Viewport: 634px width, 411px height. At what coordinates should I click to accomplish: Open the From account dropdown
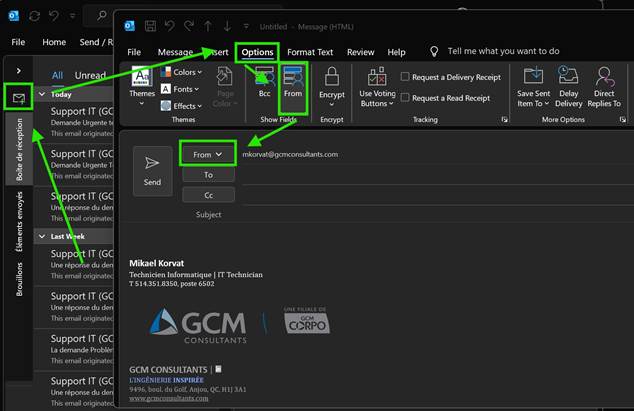[x=208, y=154]
